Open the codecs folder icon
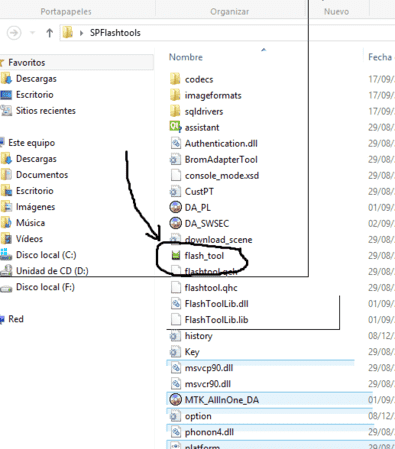This screenshot has width=395, height=449. point(175,79)
